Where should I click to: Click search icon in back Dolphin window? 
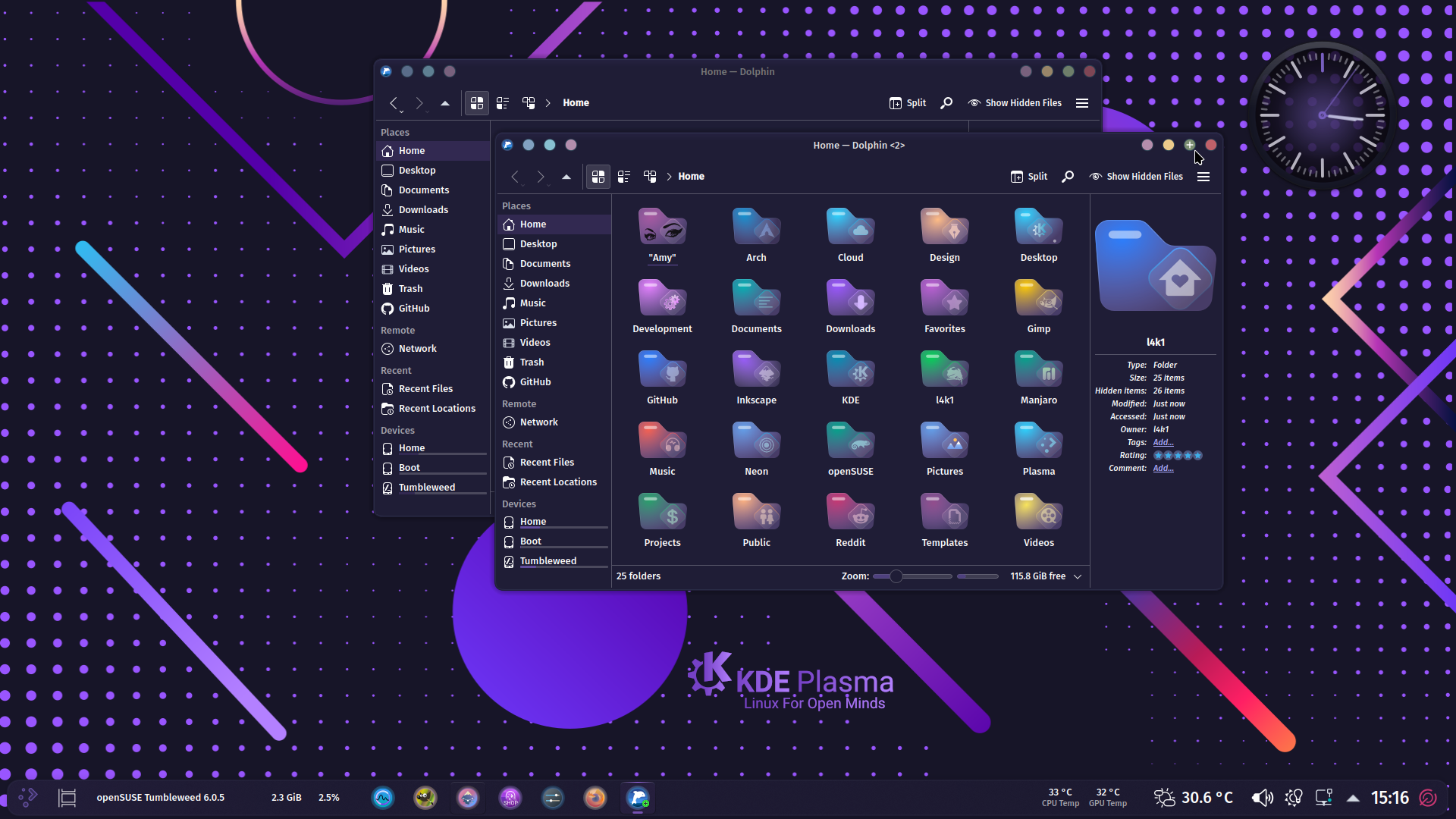click(946, 103)
